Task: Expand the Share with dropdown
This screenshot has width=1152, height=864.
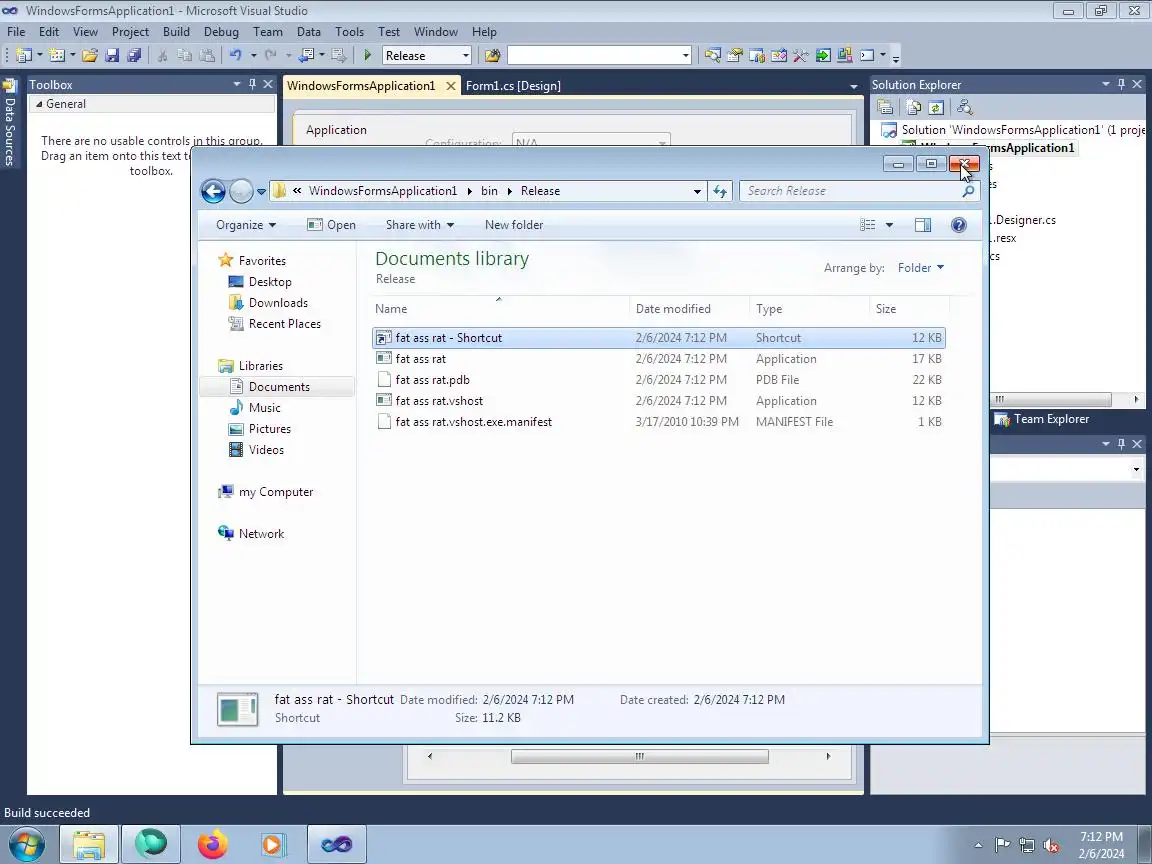Action: pos(420,225)
